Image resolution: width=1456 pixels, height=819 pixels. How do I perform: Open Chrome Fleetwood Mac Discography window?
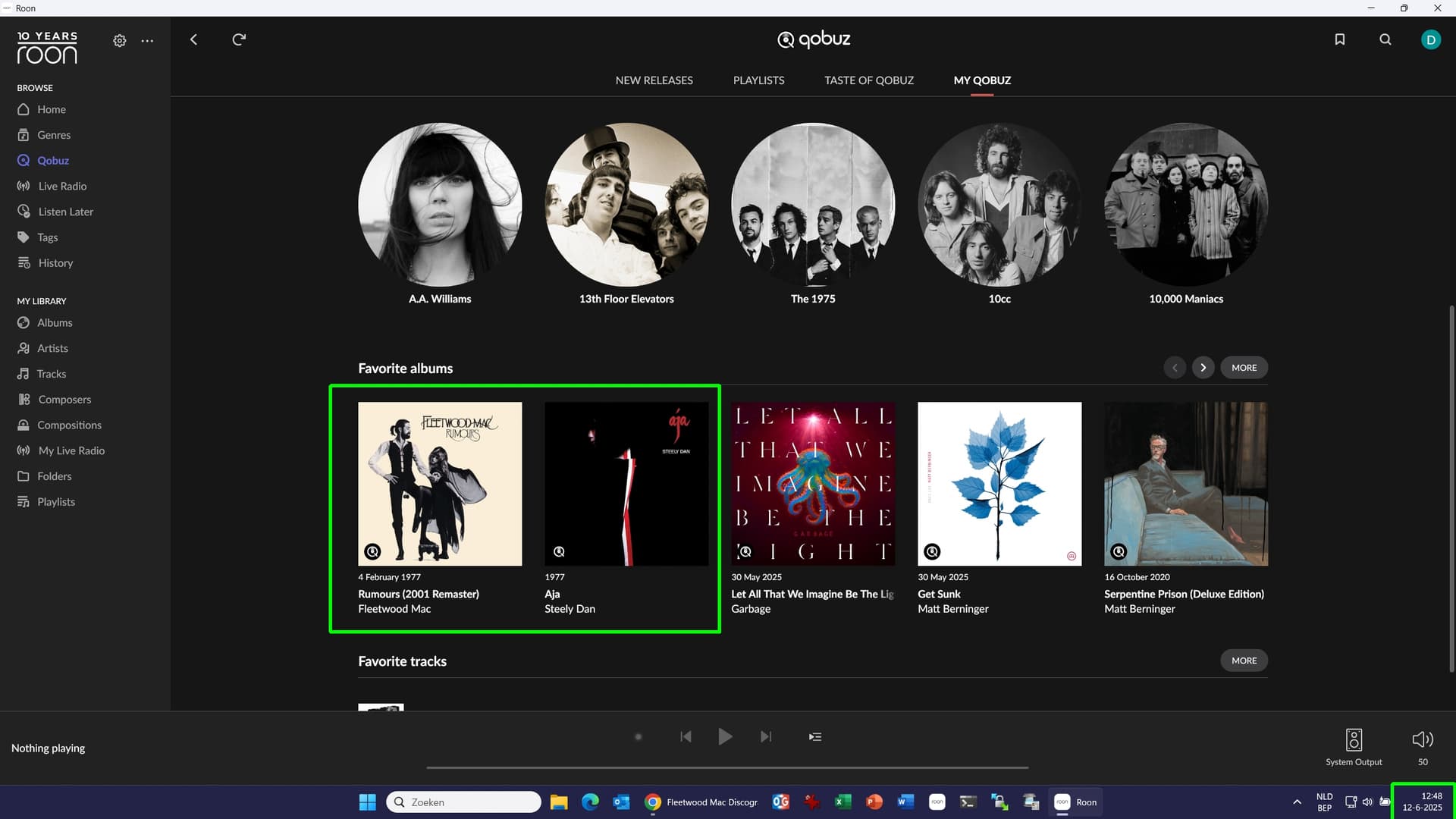coord(701,802)
